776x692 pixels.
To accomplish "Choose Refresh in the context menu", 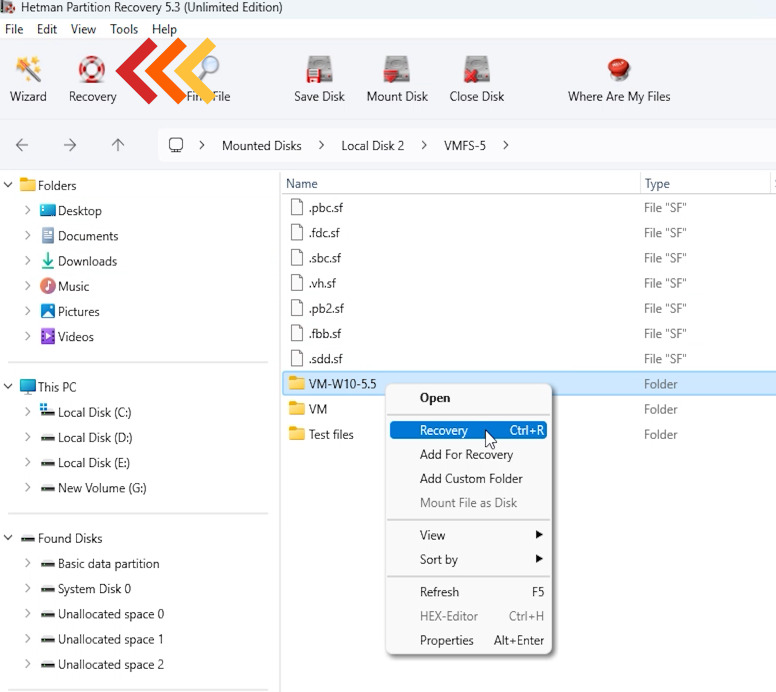I will tap(468, 593).
